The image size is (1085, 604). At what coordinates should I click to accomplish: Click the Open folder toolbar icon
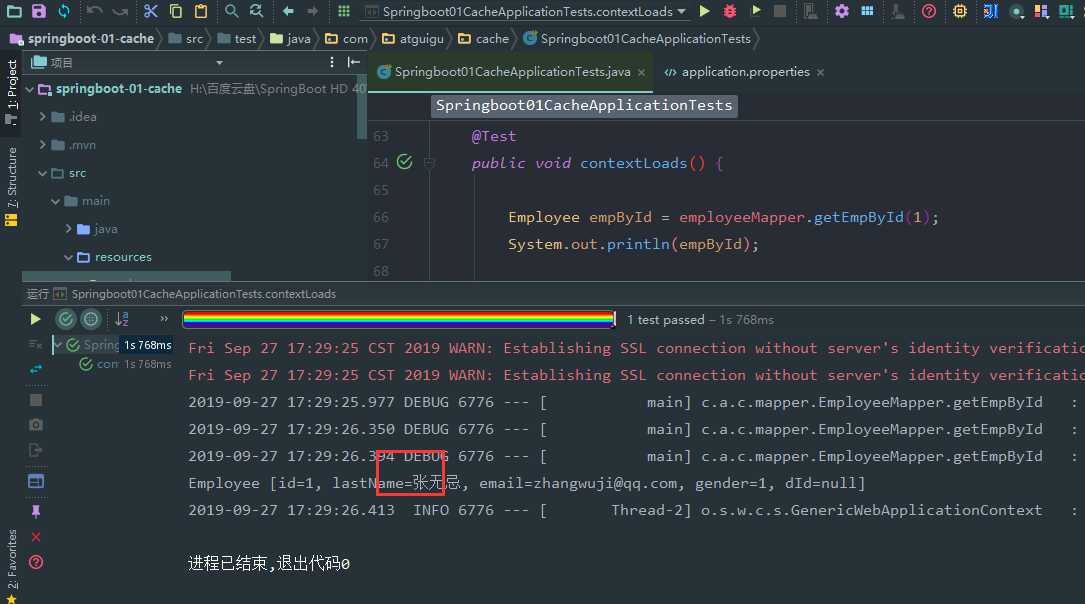tap(14, 11)
